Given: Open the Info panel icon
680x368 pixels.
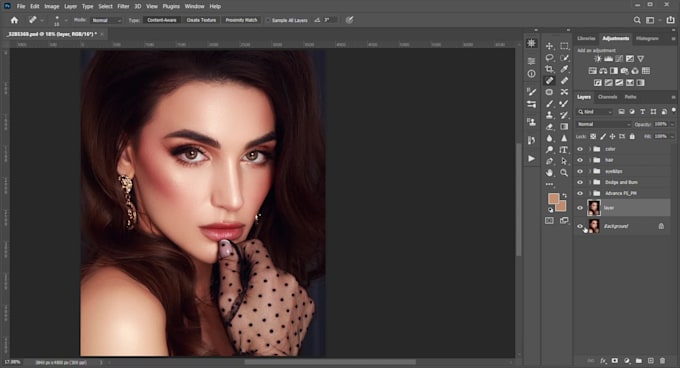Looking at the screenshot, I should tap(532, 74).
